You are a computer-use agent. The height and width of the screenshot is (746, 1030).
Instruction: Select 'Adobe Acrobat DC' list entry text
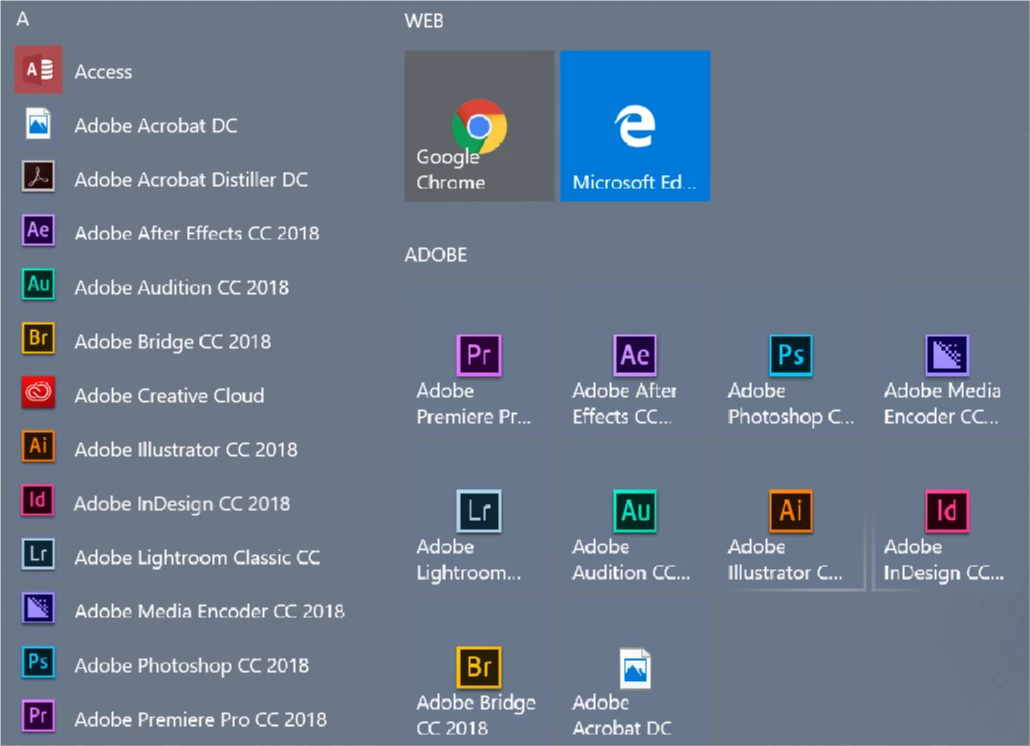click(156, 125)
